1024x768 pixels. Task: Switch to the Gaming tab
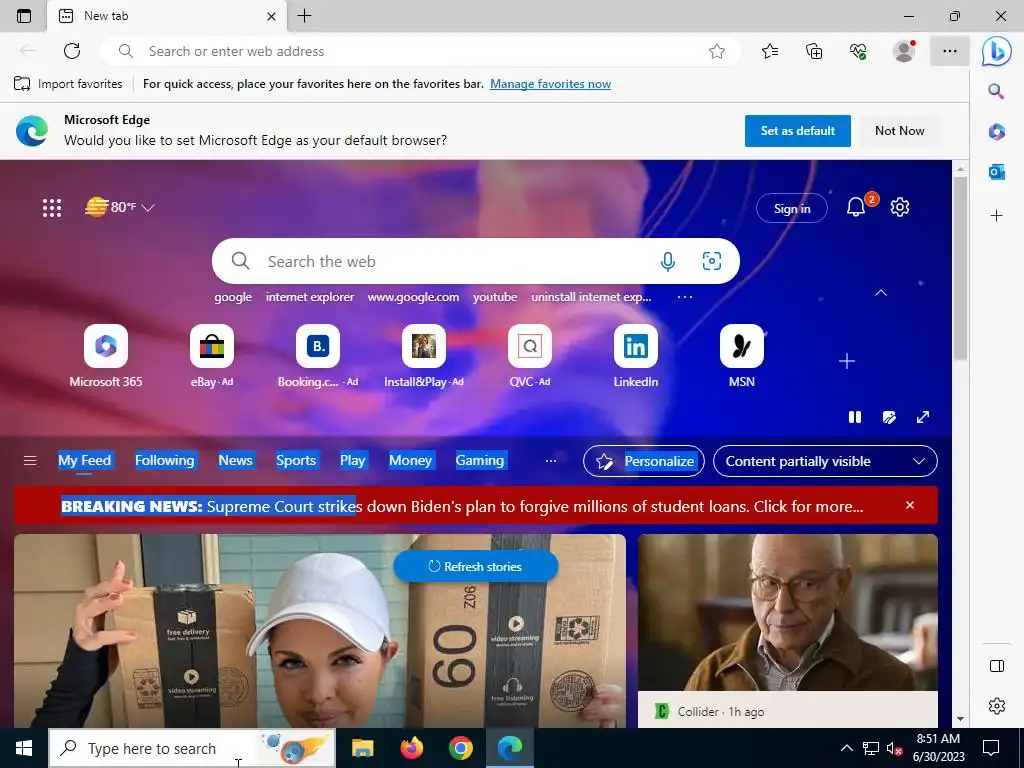pos(480,460)
